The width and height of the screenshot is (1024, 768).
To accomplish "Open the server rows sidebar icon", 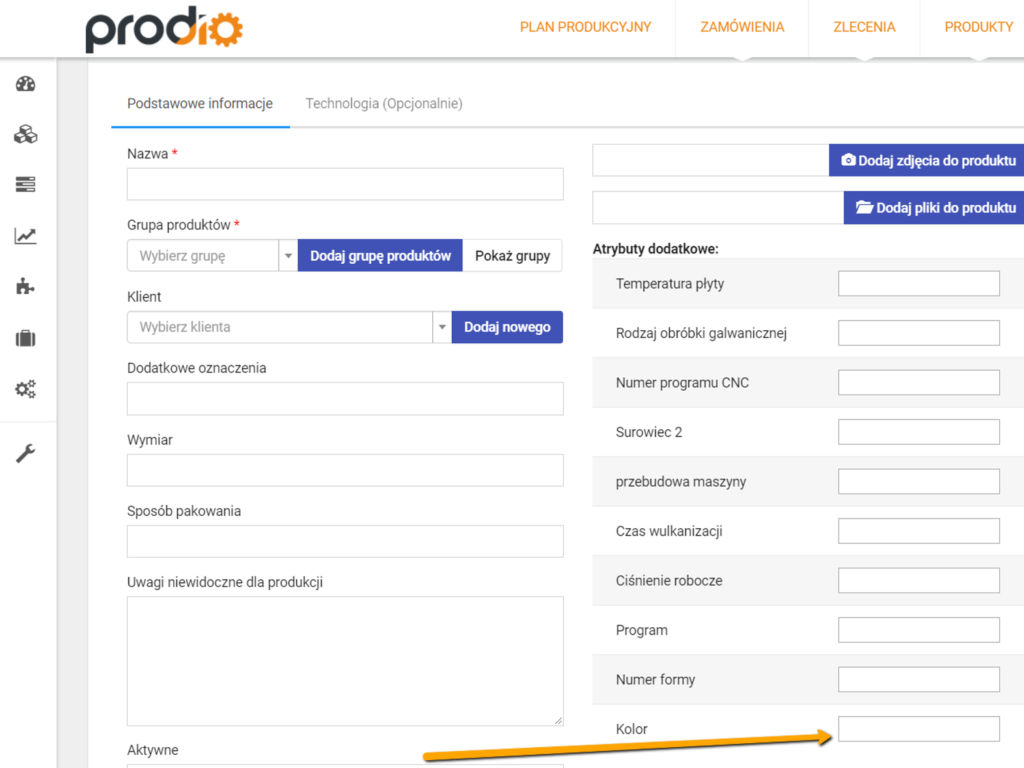I will (x=25, y=184).
